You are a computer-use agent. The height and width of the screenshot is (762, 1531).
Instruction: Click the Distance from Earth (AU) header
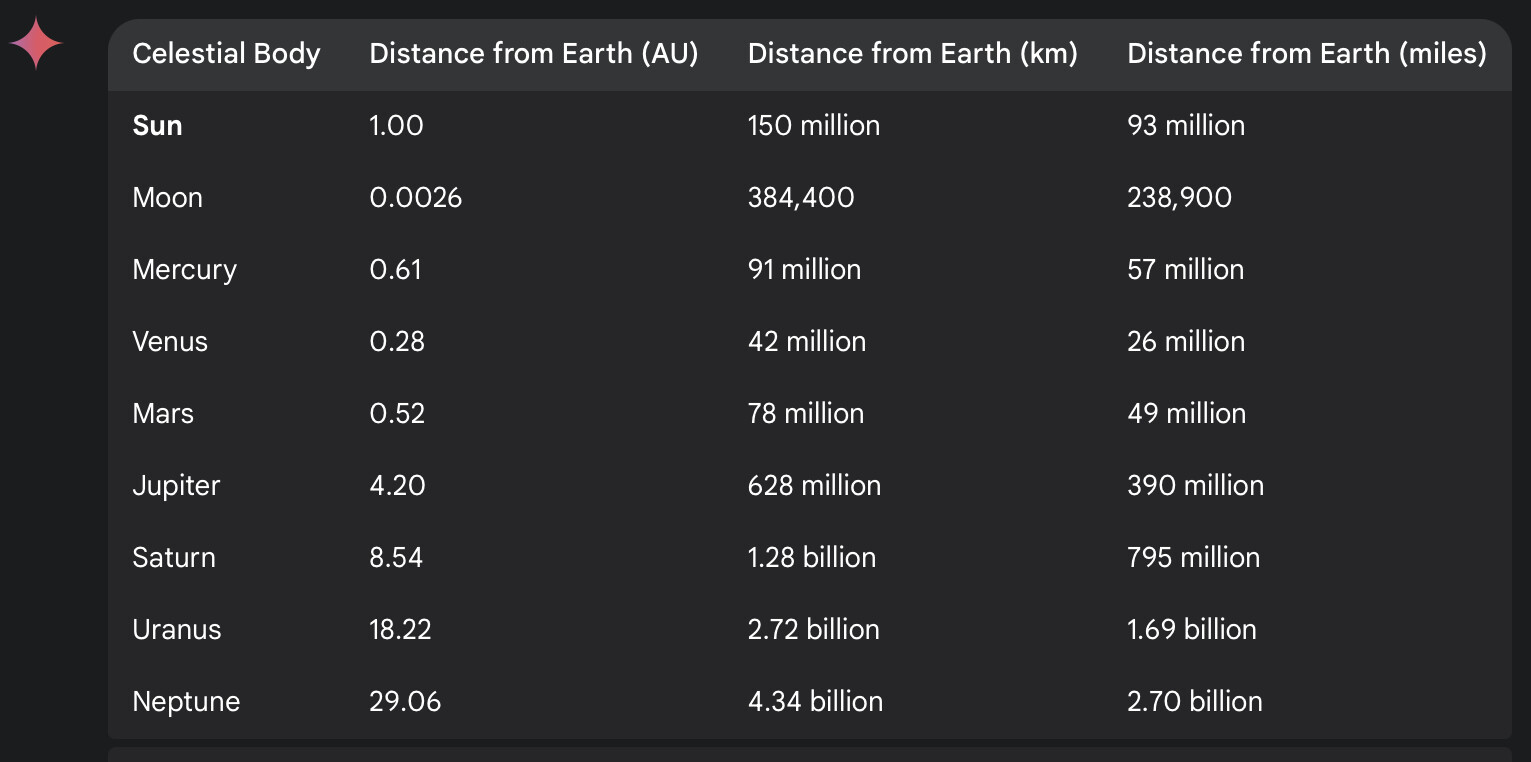click(x=533, y=53)
